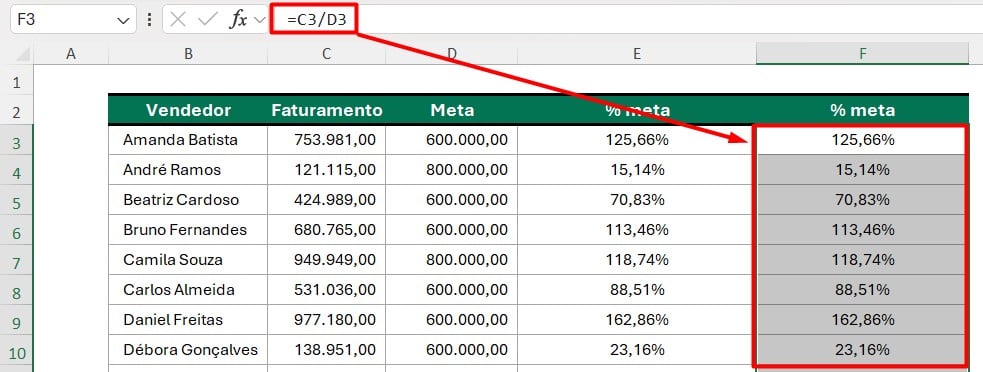This screenshot has width=983, height=372.
Task: Select column E header
Action: [x=637, y=54]
